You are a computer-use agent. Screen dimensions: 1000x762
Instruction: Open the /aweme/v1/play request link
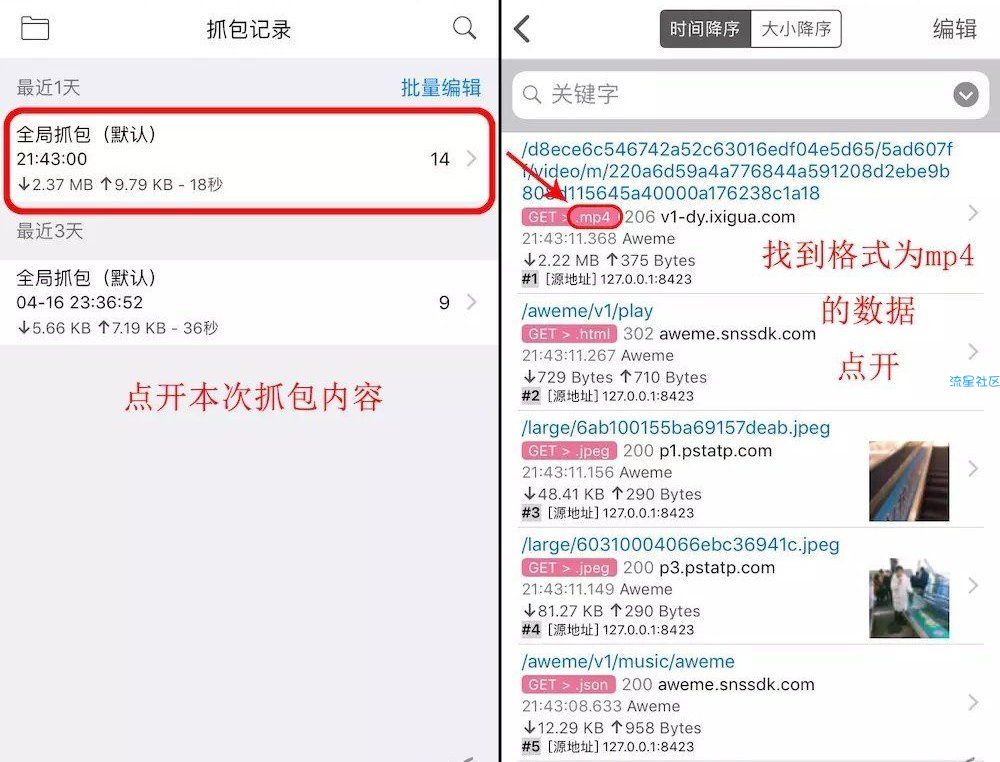(587, 311)
